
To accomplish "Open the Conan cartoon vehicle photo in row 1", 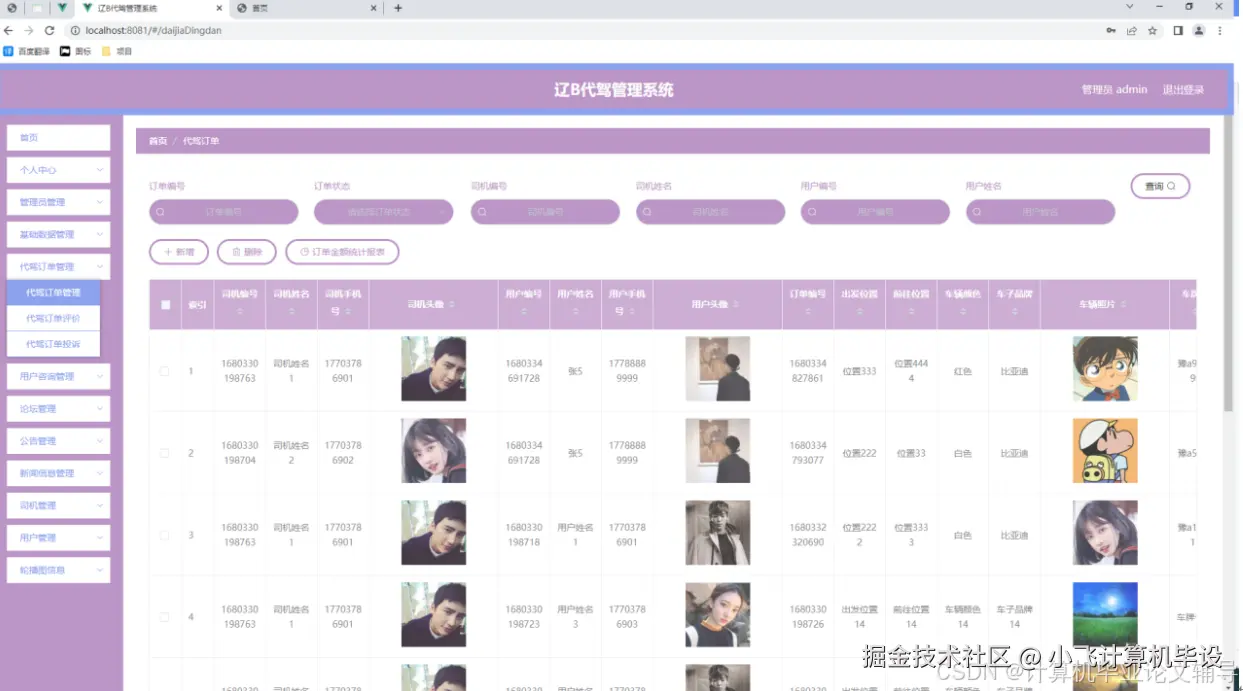I will 1105,369.
